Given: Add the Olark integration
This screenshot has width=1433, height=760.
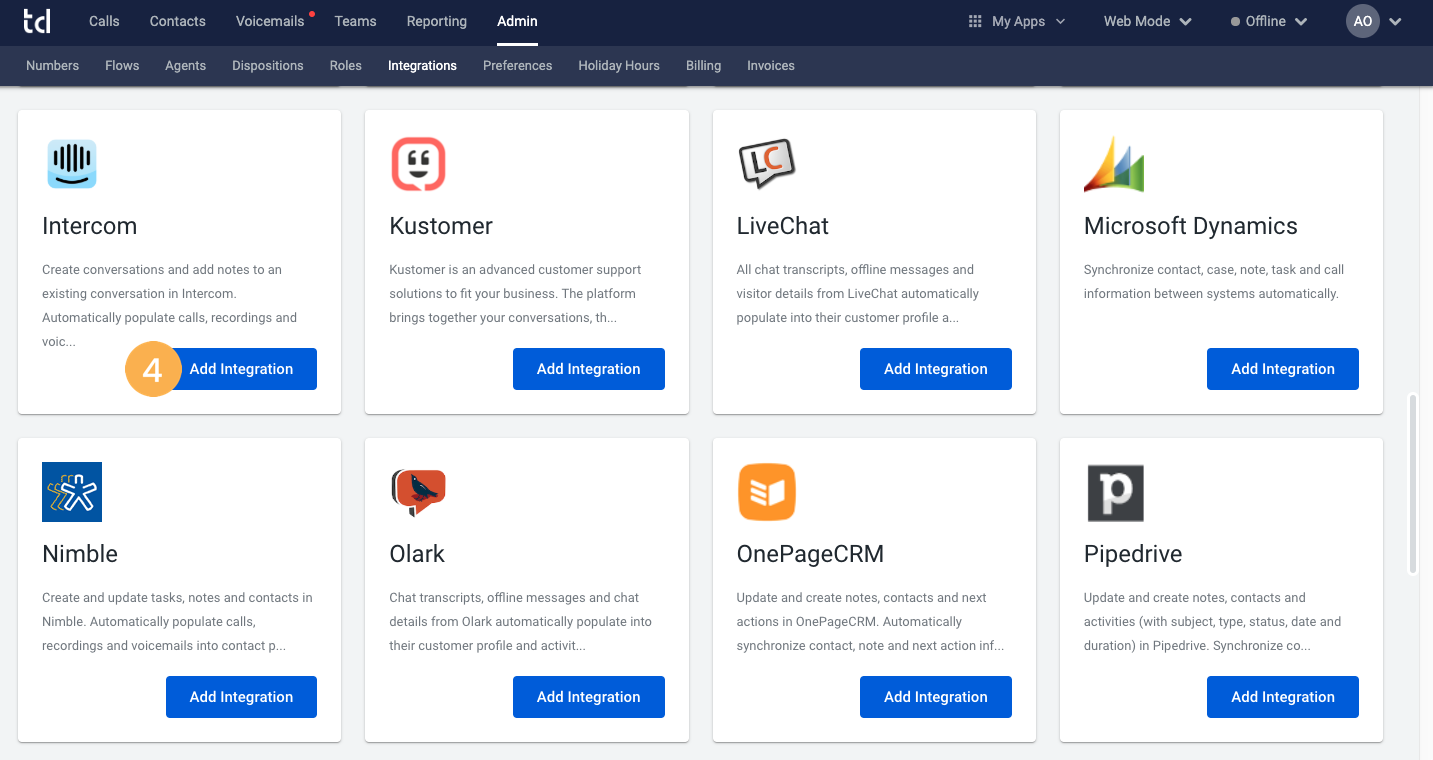Looking at the screenshot, I should coord(589,697).
